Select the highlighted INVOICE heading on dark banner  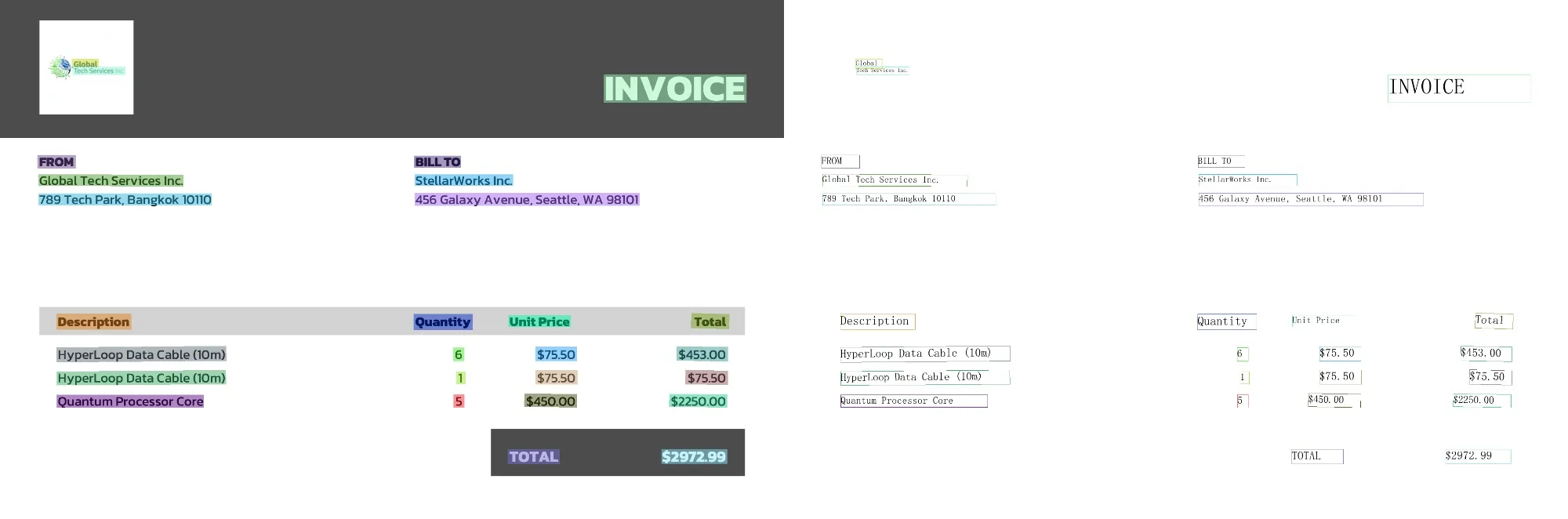(x=675, y=89)
